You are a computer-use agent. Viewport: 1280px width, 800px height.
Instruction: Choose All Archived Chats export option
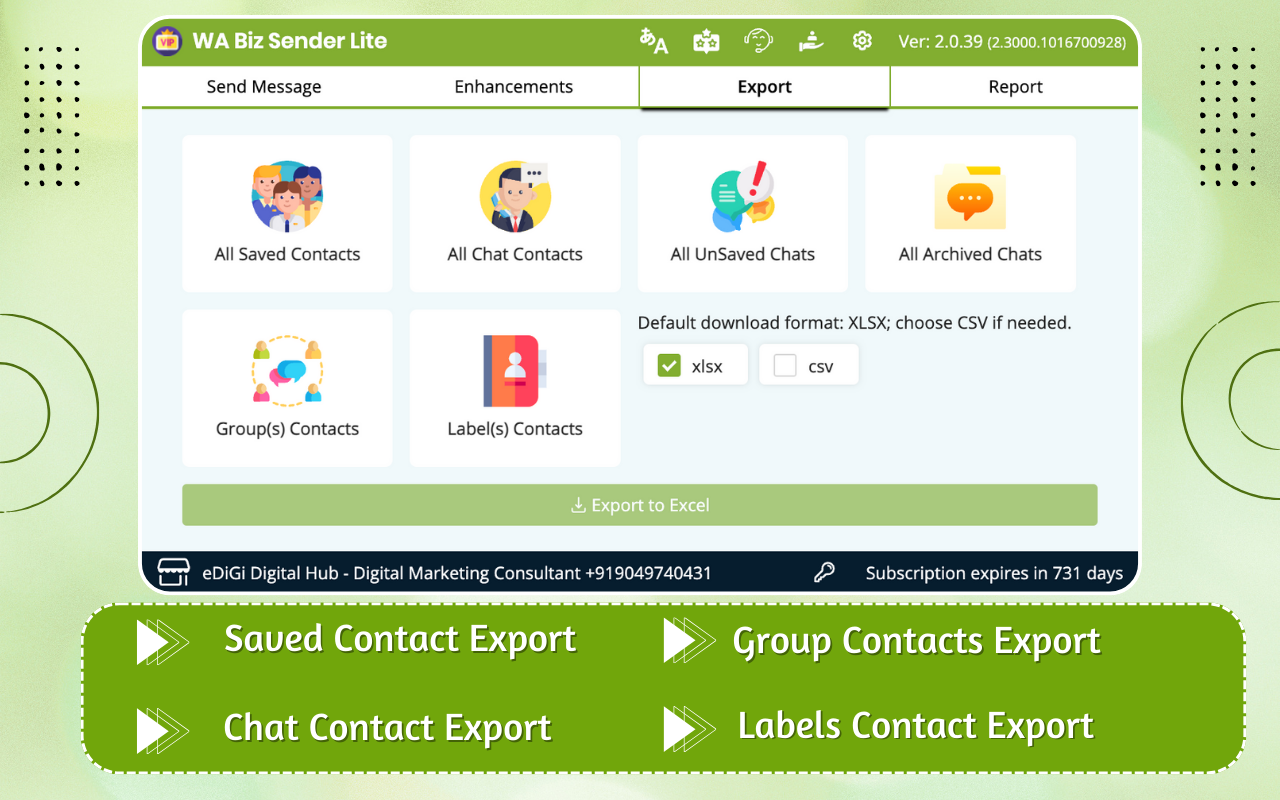pos(970,213)
